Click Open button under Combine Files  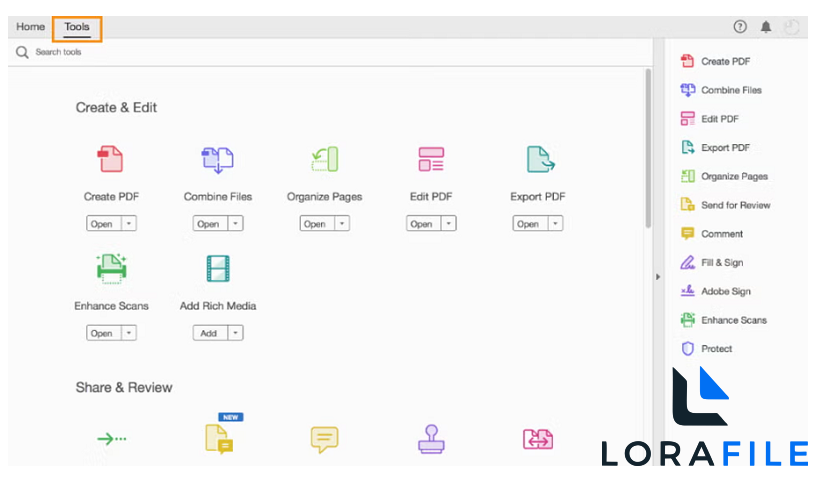(x=211, y=223)
